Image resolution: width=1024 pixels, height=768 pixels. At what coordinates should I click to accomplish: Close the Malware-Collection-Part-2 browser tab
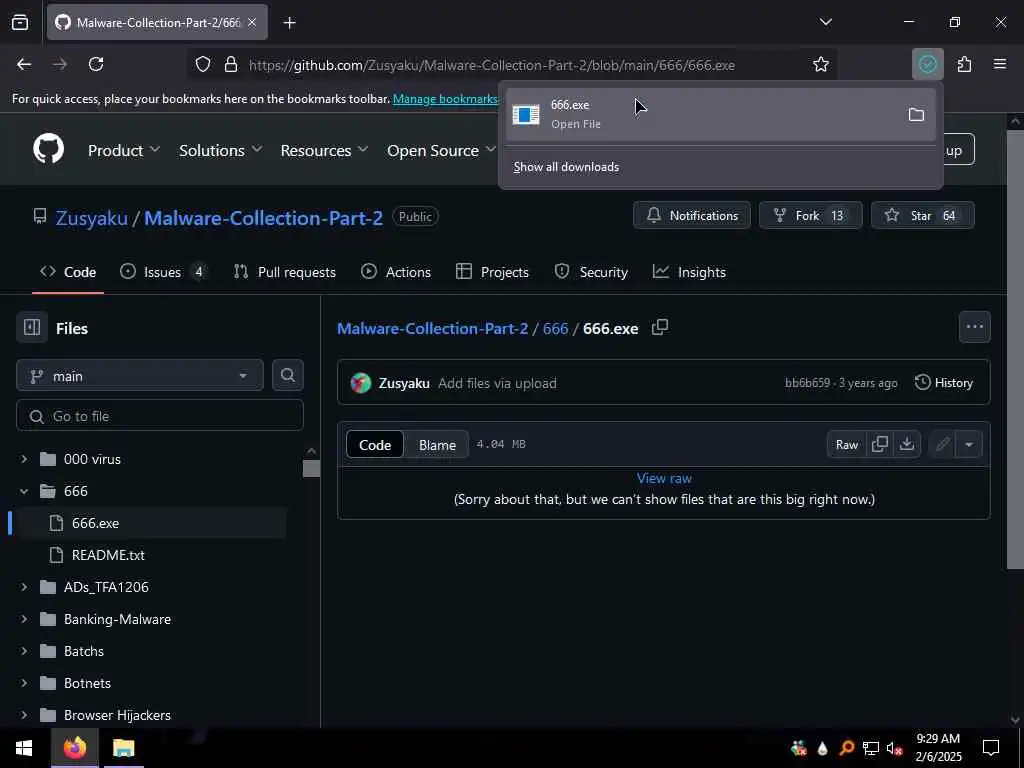point(252,23)
